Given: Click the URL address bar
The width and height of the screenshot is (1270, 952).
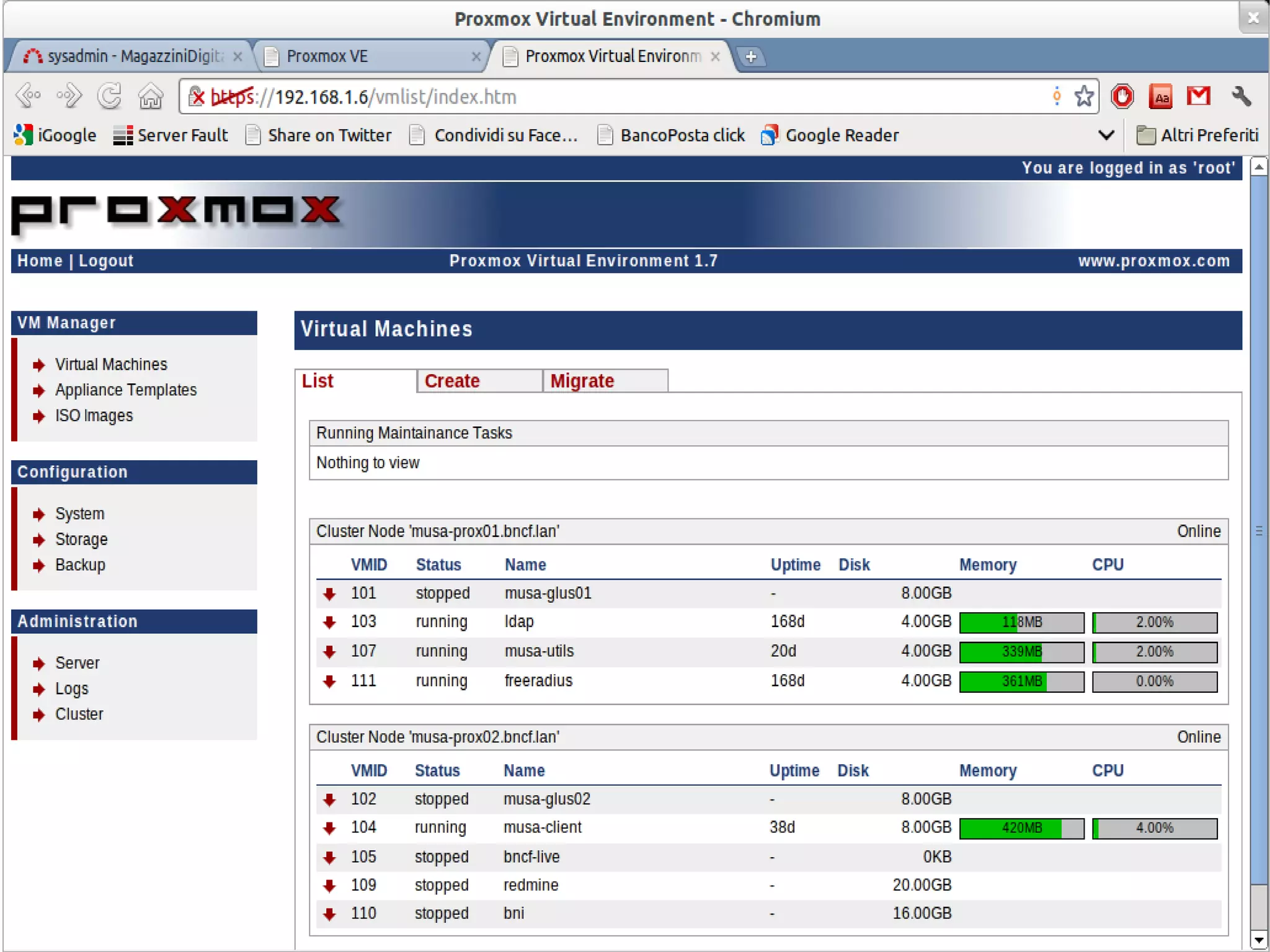Looking at the screenshot, I should tap(620, 97).
